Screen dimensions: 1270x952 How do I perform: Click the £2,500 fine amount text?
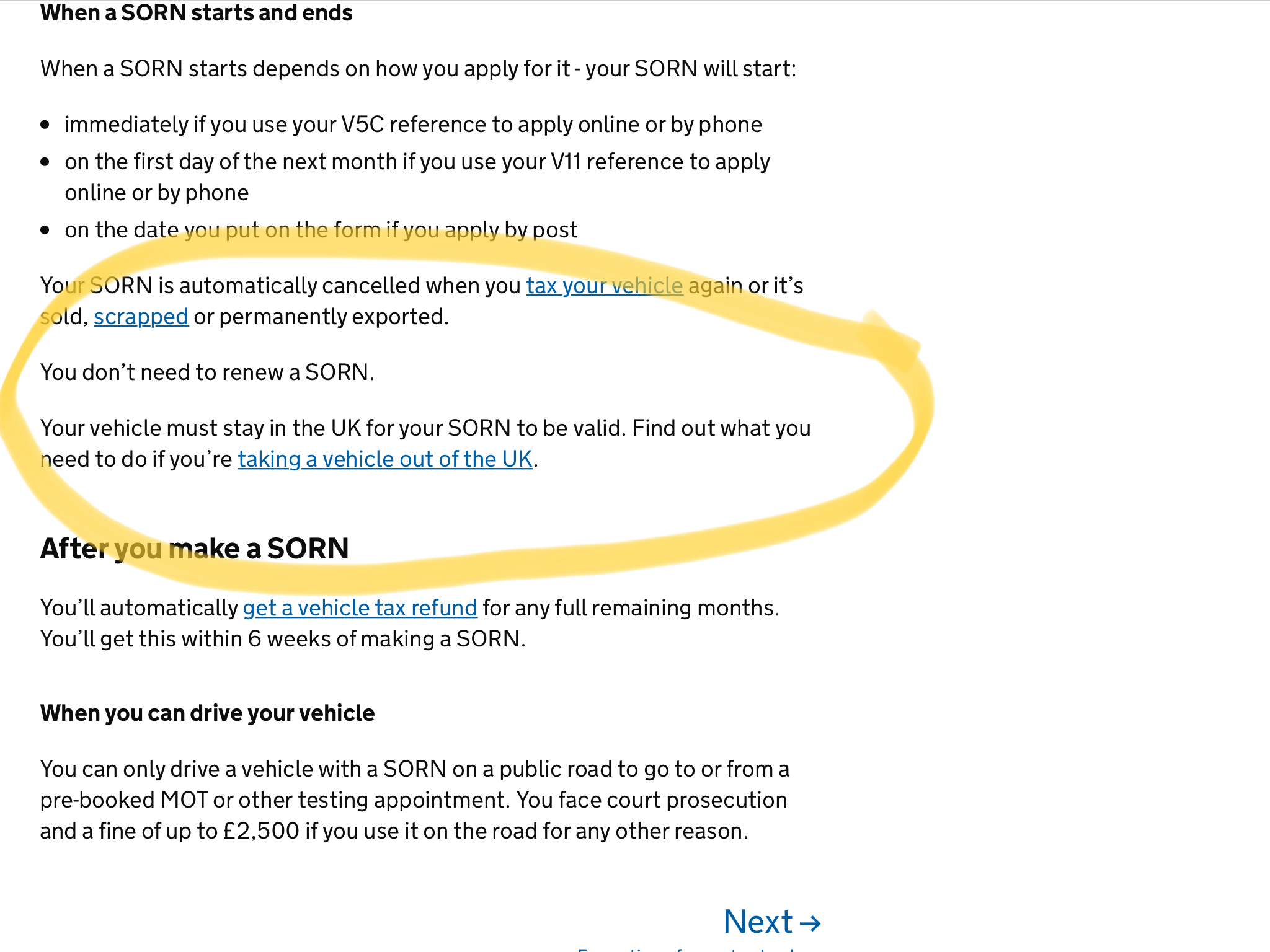coord(261,831)
